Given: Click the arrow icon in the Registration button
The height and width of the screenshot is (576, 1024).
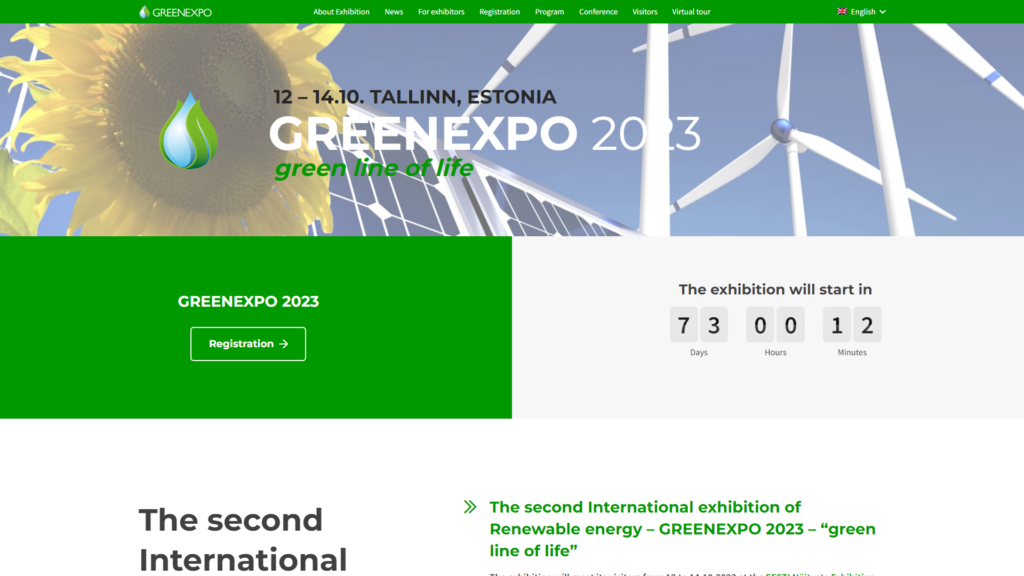Looking at the screenshot, I should 283,344.
